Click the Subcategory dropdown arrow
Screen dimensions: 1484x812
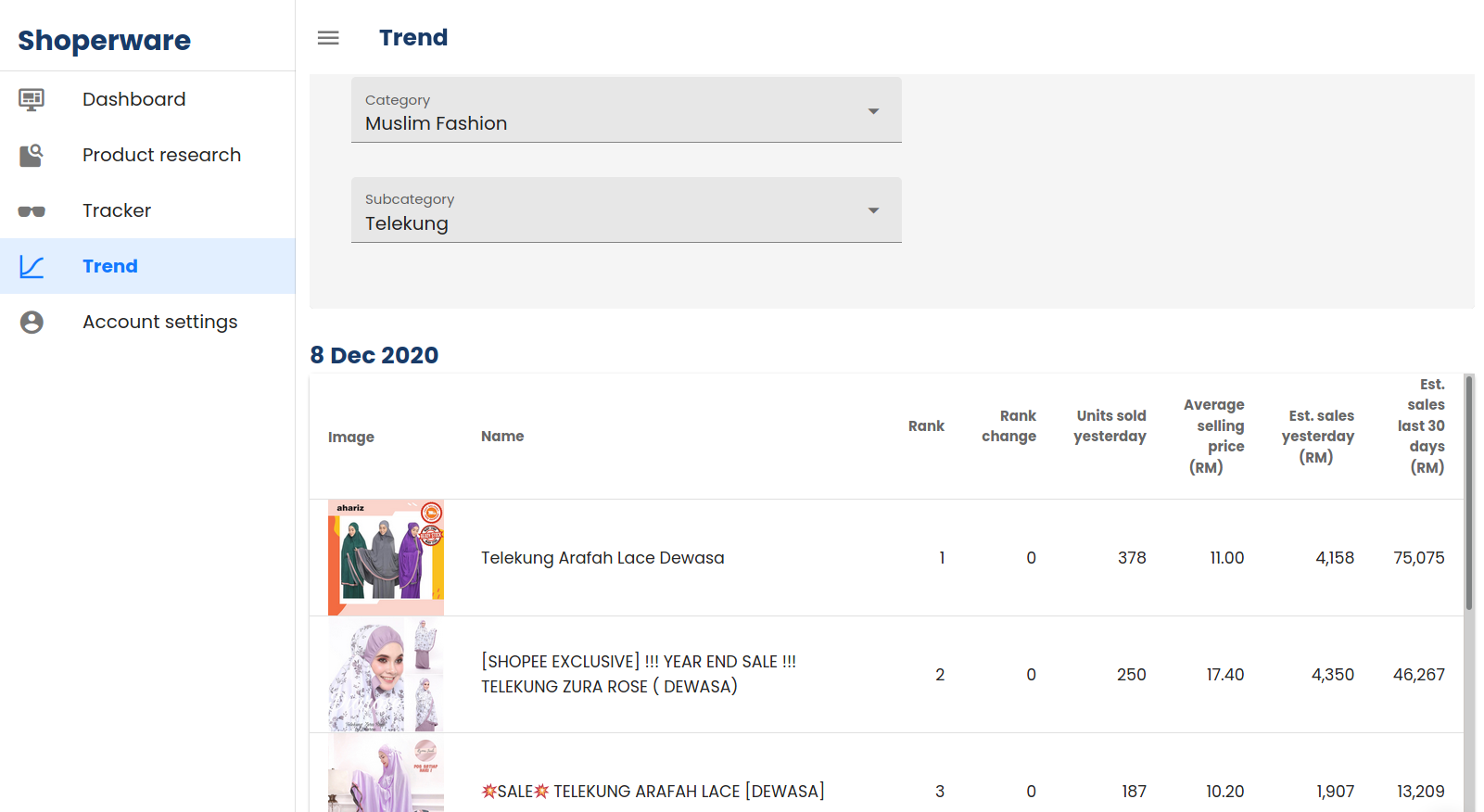tap(873, 210)
